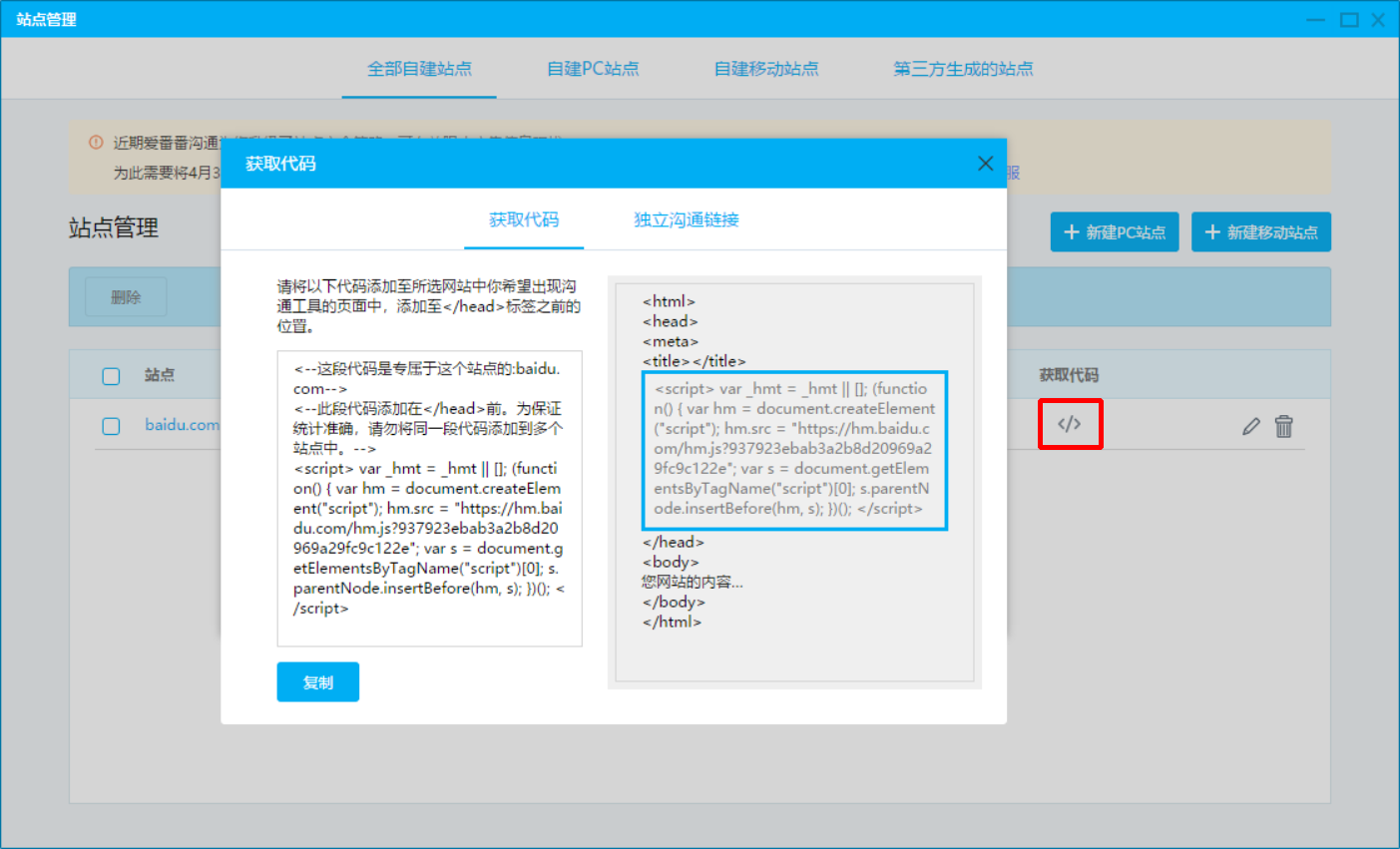Click the '您网站的内容...' line in the preview
The image size is (1400, 849).
(x=693, y=582)
